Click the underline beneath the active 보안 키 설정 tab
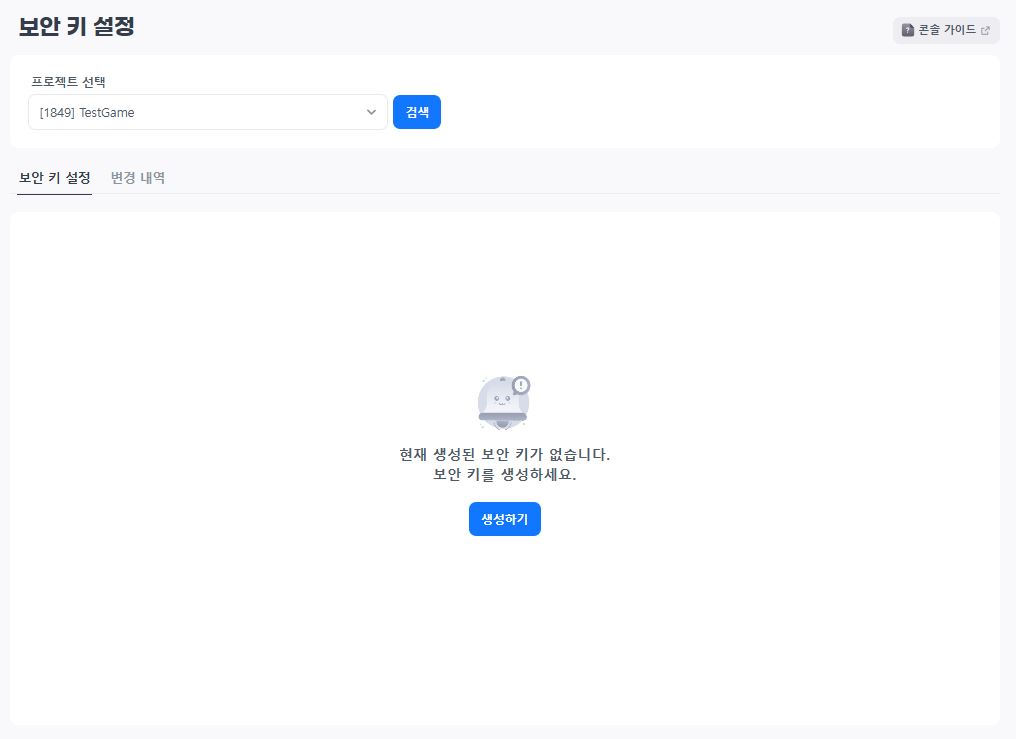Viewport: 1016px width, 739px height. tap(55, 194)
